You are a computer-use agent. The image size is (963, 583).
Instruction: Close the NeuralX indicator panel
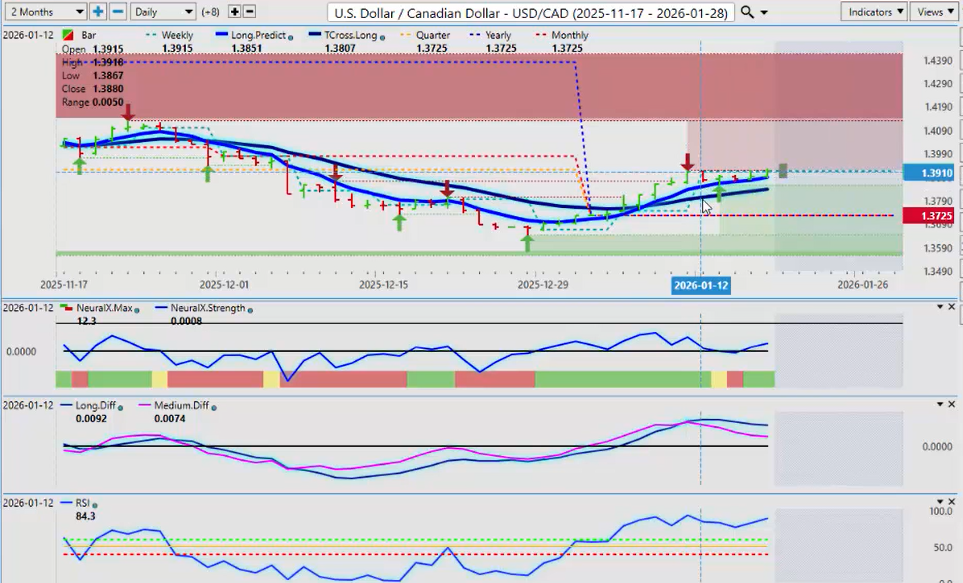[x=952, y=307]
